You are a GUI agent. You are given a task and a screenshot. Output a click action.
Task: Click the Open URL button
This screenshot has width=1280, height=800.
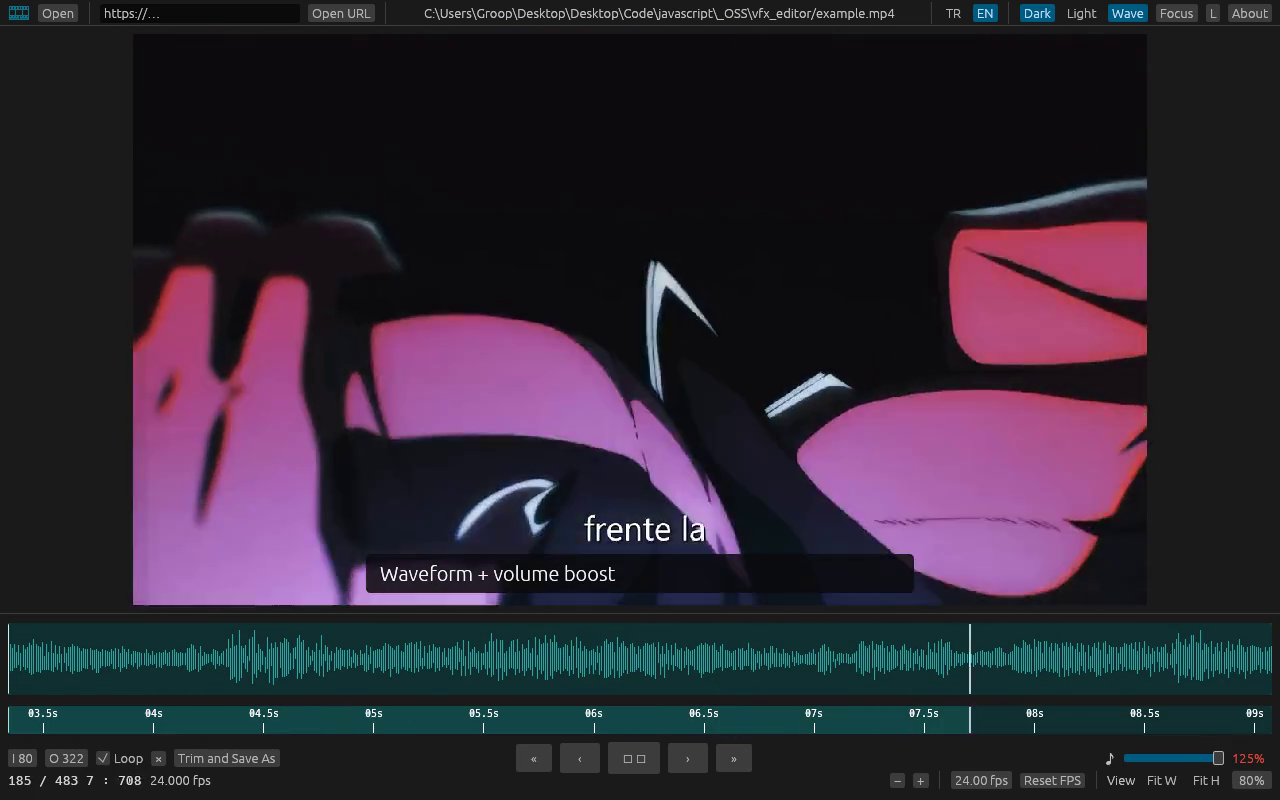341,13
